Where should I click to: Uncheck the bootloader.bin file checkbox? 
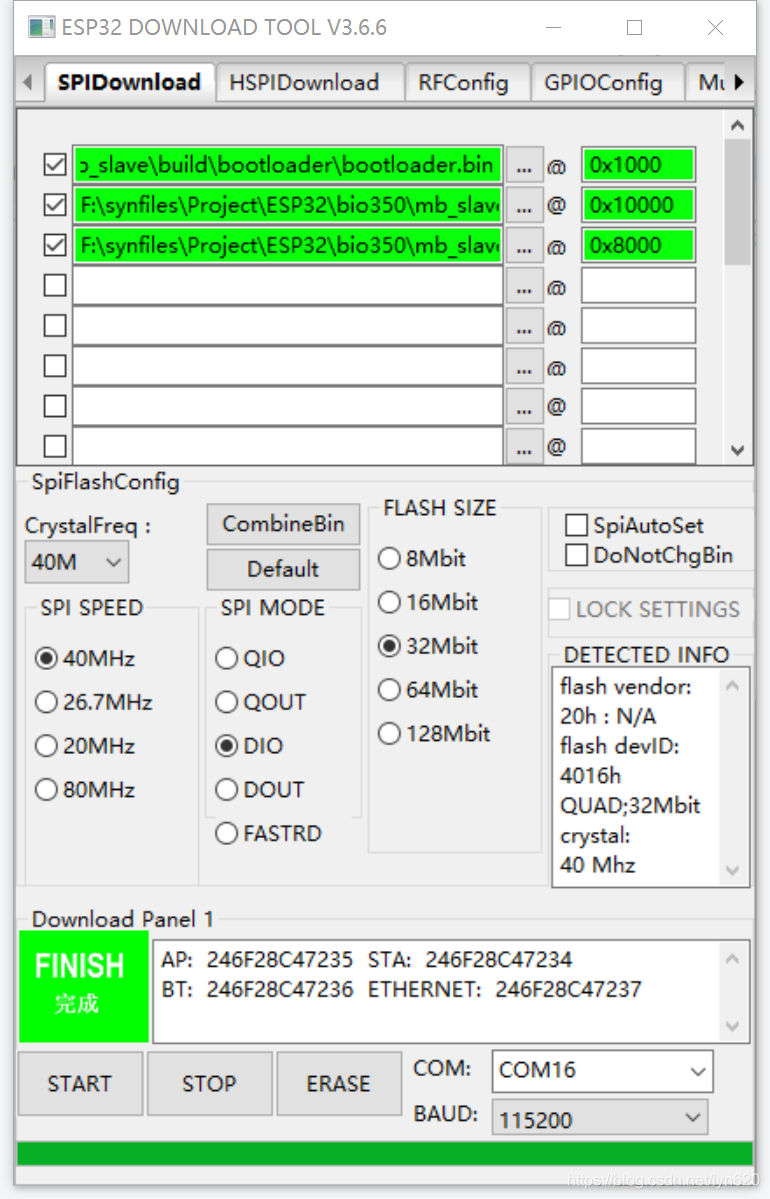point(55,164)
